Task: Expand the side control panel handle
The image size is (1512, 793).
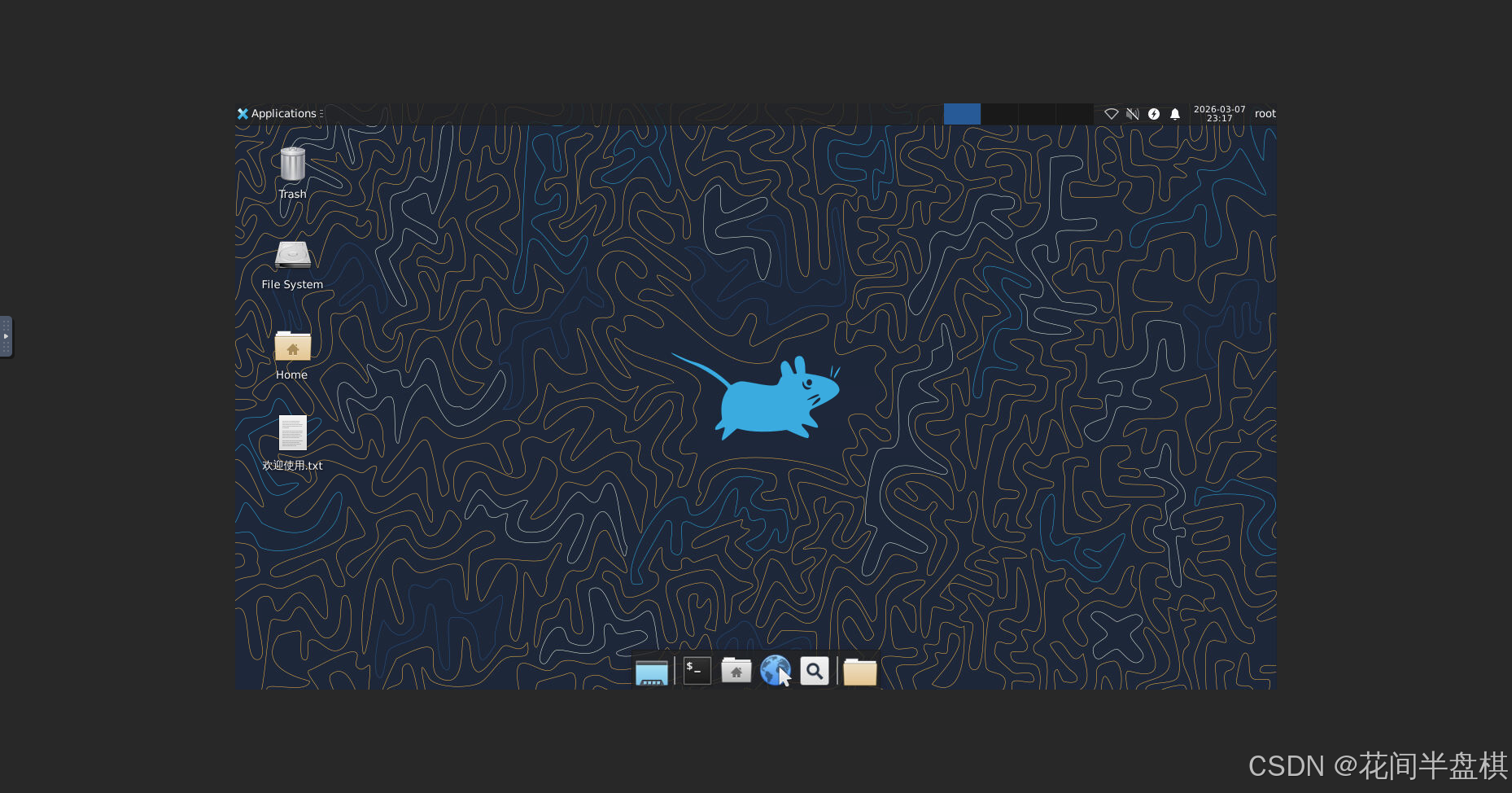Action: (x=6, y=336)
